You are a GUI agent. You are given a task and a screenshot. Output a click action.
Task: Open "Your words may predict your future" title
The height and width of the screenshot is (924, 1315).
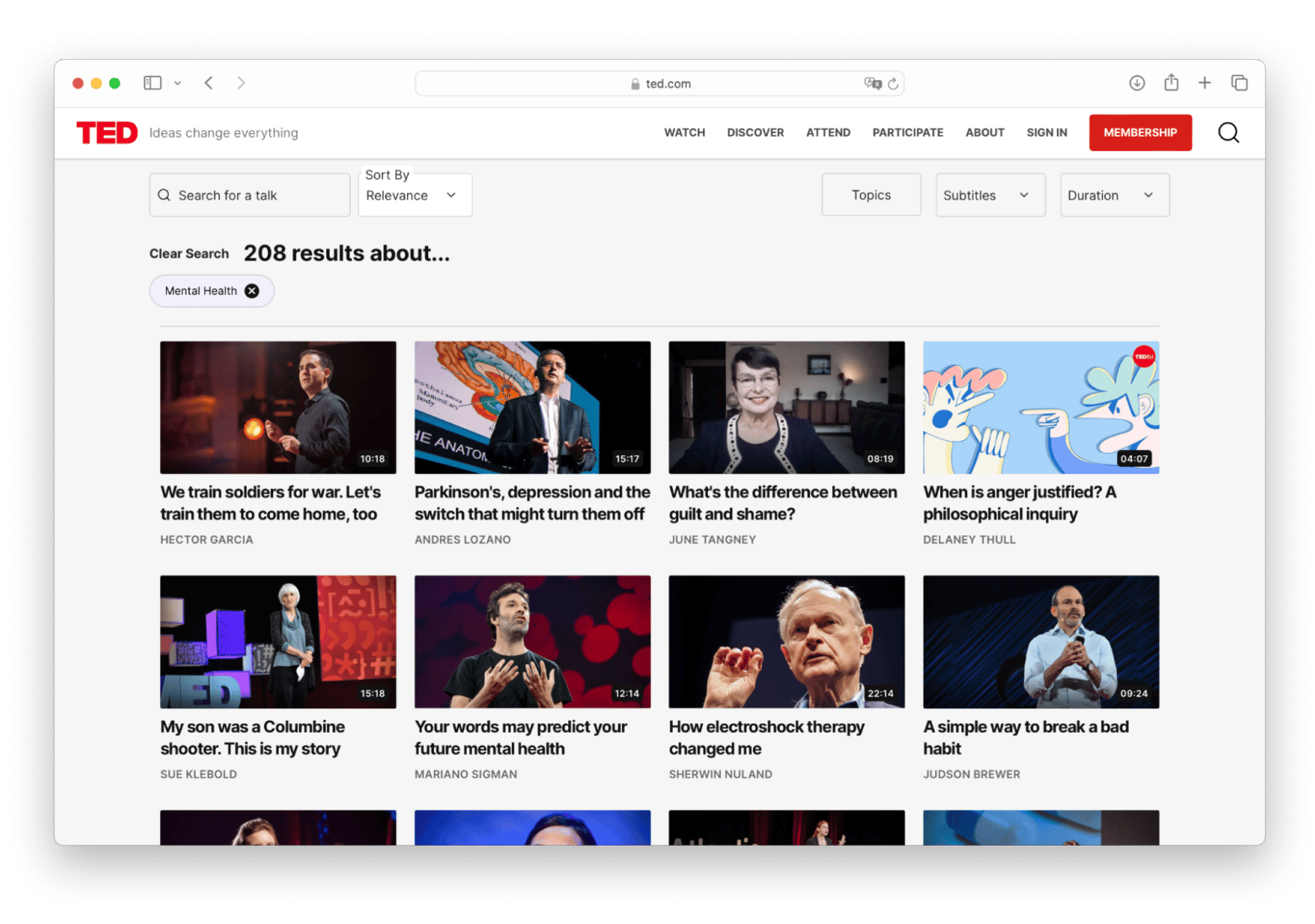pyautogui.click(x=521, y=738)
